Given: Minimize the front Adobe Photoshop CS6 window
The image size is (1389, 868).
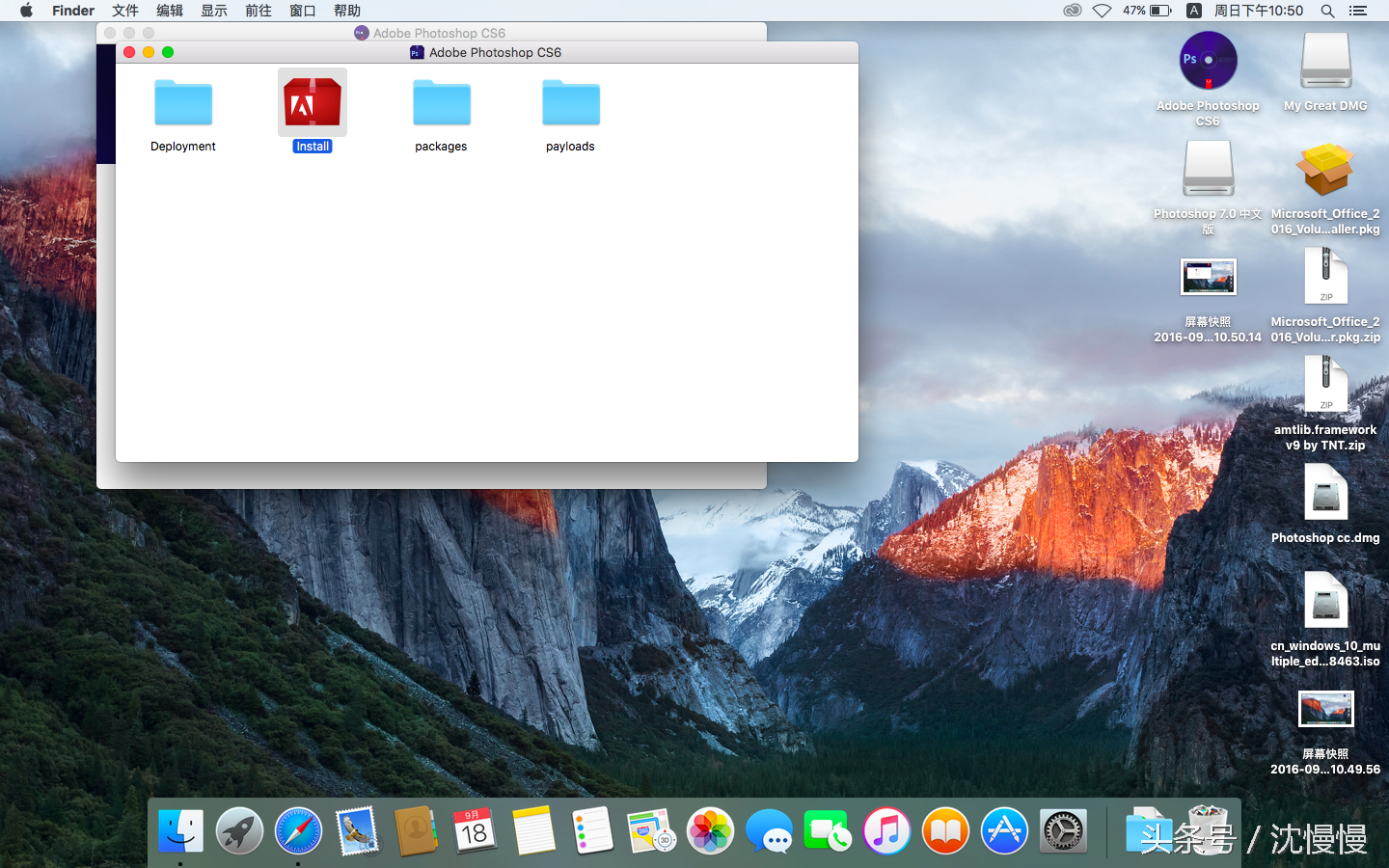Looking at the screenshot, I should (x=149, y=52).
